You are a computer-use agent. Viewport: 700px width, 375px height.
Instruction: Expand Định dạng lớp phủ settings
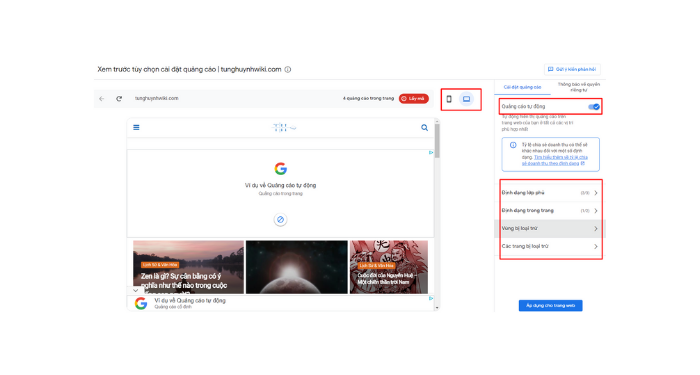[550, 193]
